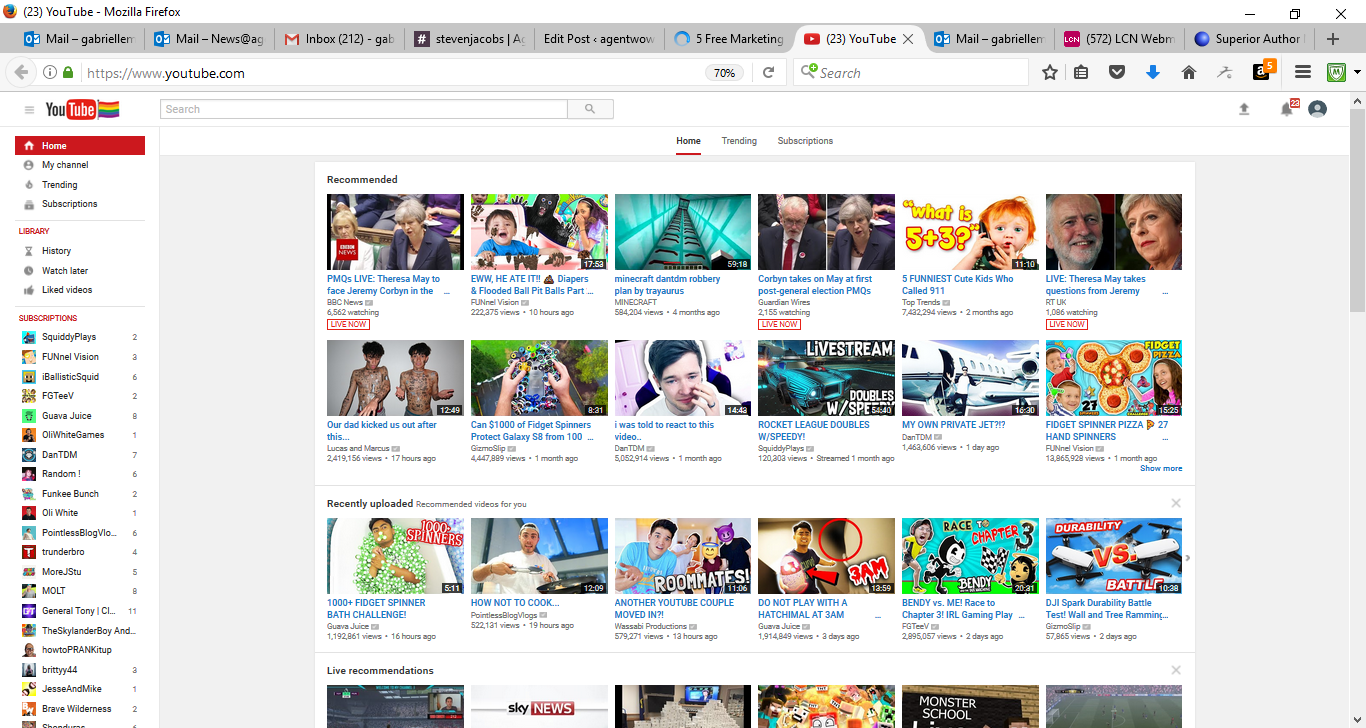Image resolution: width=1366 pixels, height=728 pixels.
Task: Switch to Gmail Inbox (212) browser tab
Action: coord(338,39)
